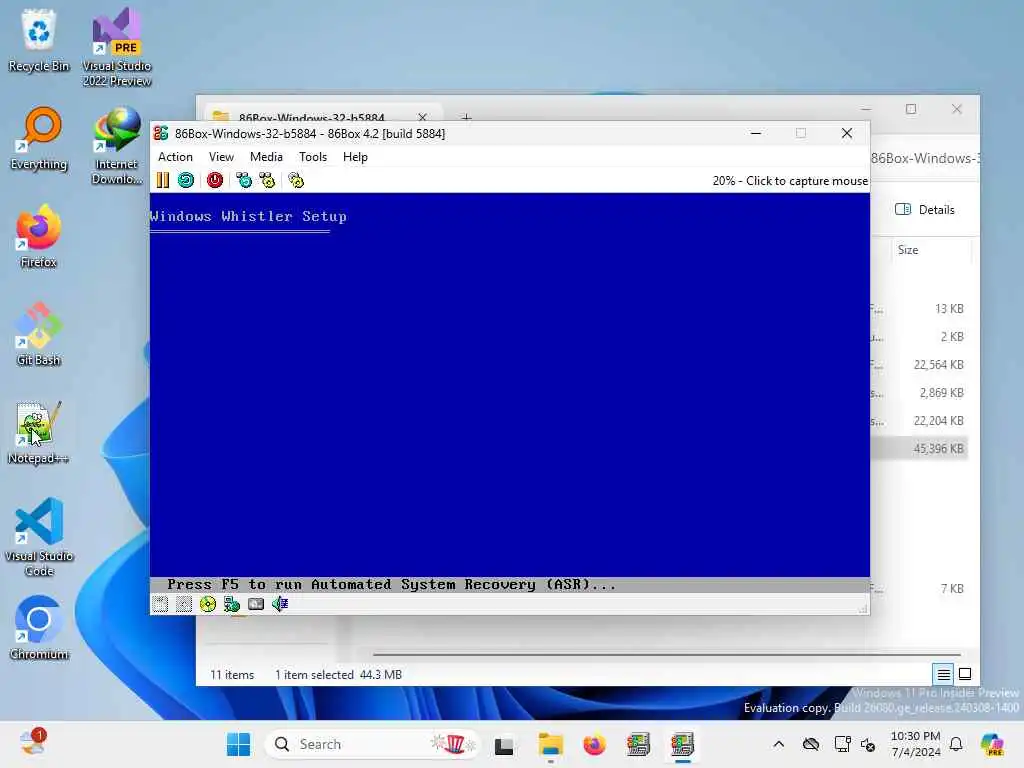
Task: Switch Explorer to details list view
Action: pyautogui.click(x=944, y=674)
